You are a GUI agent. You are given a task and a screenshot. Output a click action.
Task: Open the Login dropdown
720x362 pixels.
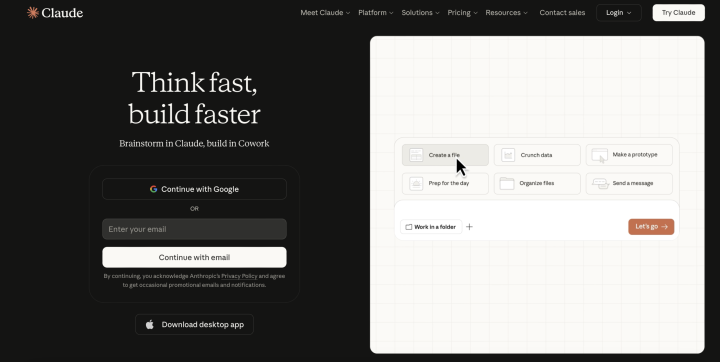click(619, 12)
